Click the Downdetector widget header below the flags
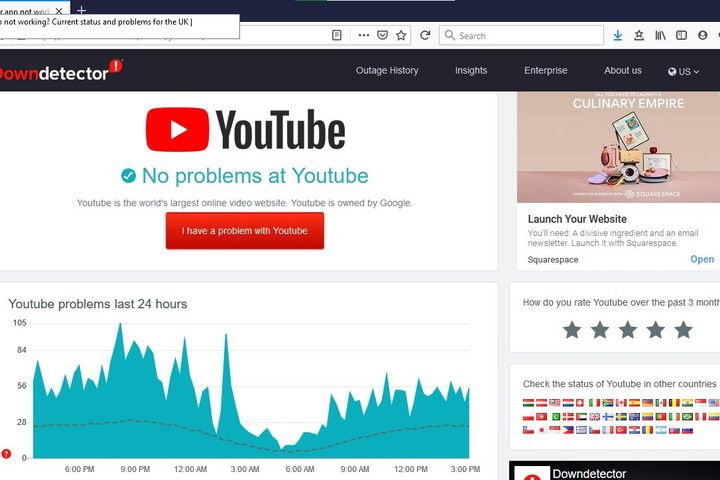The width and height of the screenshot is (720, 480). pyautogui.click(x=614, y=471)
